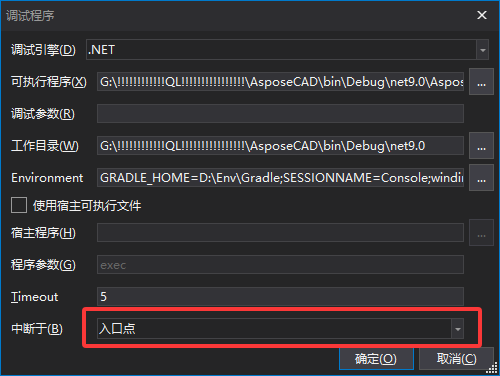500x376 pixels.
Task: Open the .NET debug engine combo box
Action: click(287, 50)
